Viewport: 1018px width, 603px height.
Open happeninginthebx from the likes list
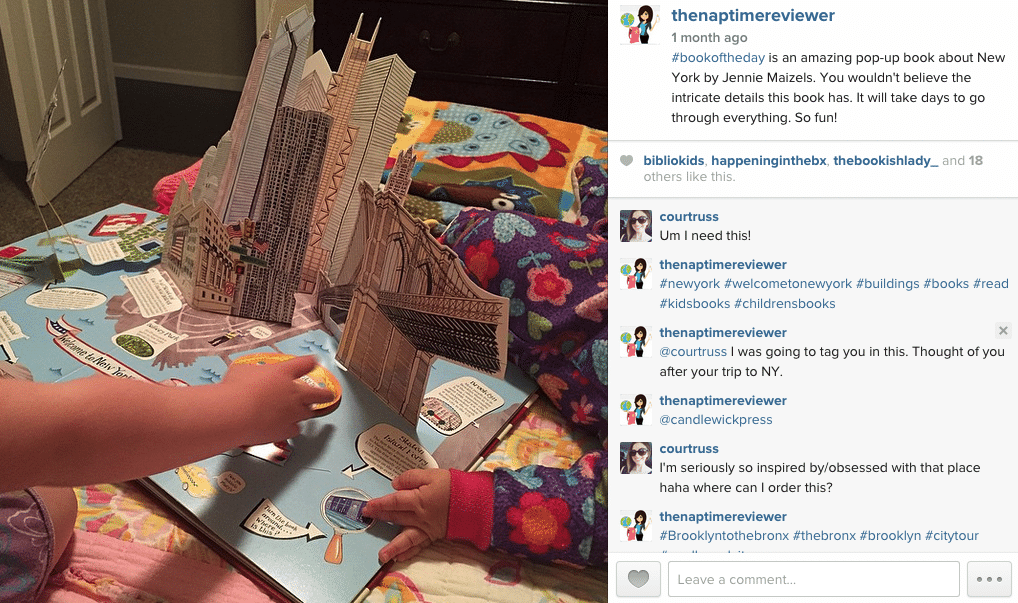click(x=769, y=160)
